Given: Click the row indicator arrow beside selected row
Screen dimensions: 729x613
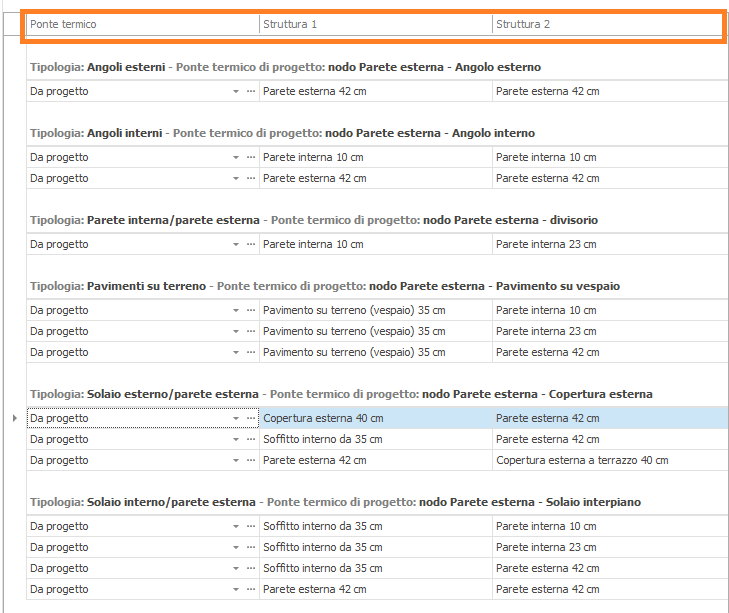Looking at the screenshot, I should pyautogui.click(x=14, y=418).
